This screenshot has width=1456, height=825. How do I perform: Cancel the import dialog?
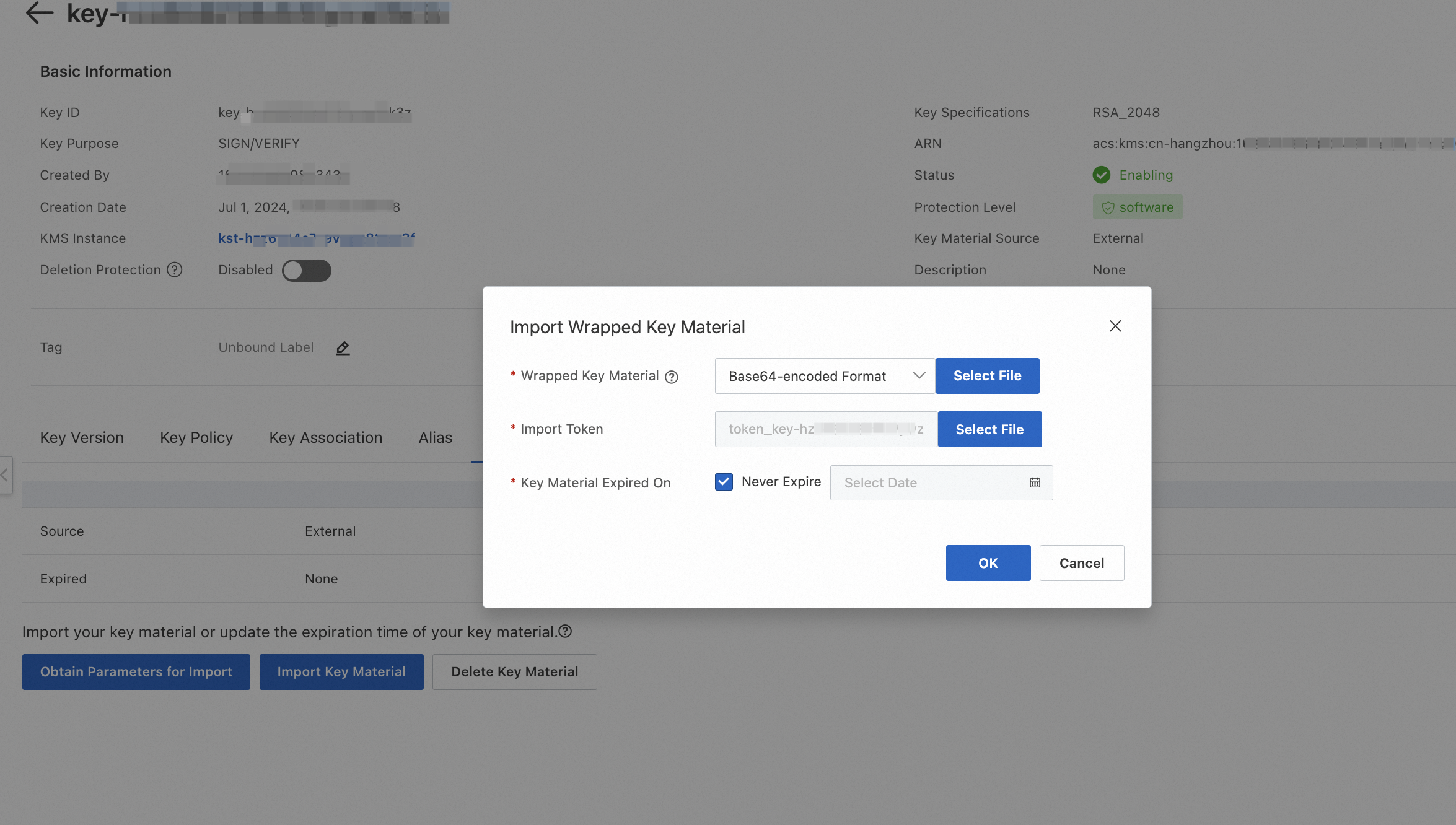pos(1081,563)
